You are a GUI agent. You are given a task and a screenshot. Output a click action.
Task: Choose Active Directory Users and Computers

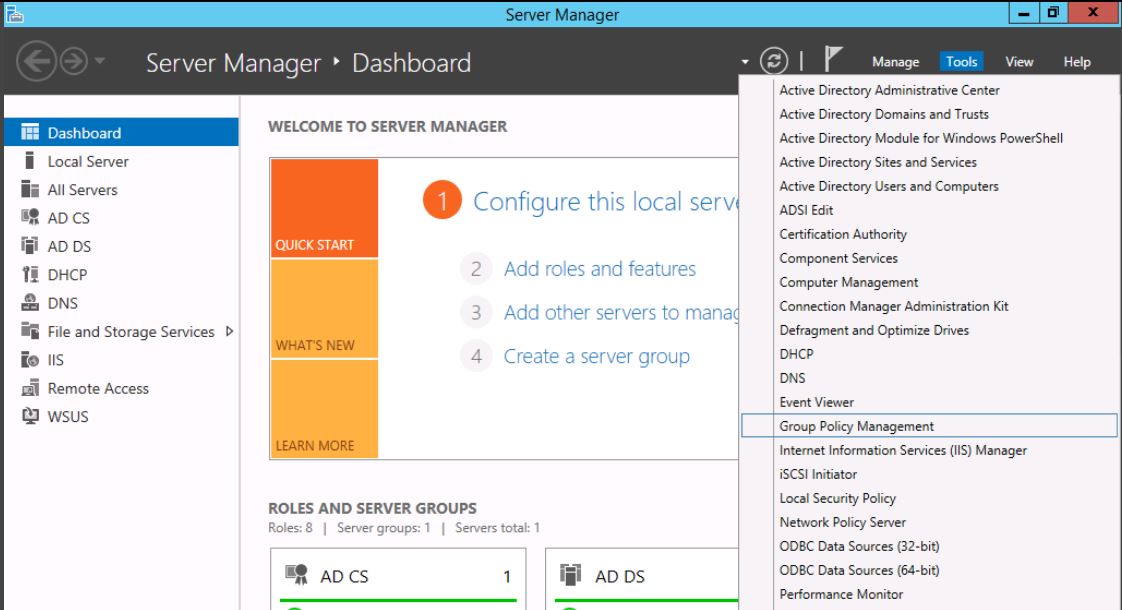(x=888, y=186)
